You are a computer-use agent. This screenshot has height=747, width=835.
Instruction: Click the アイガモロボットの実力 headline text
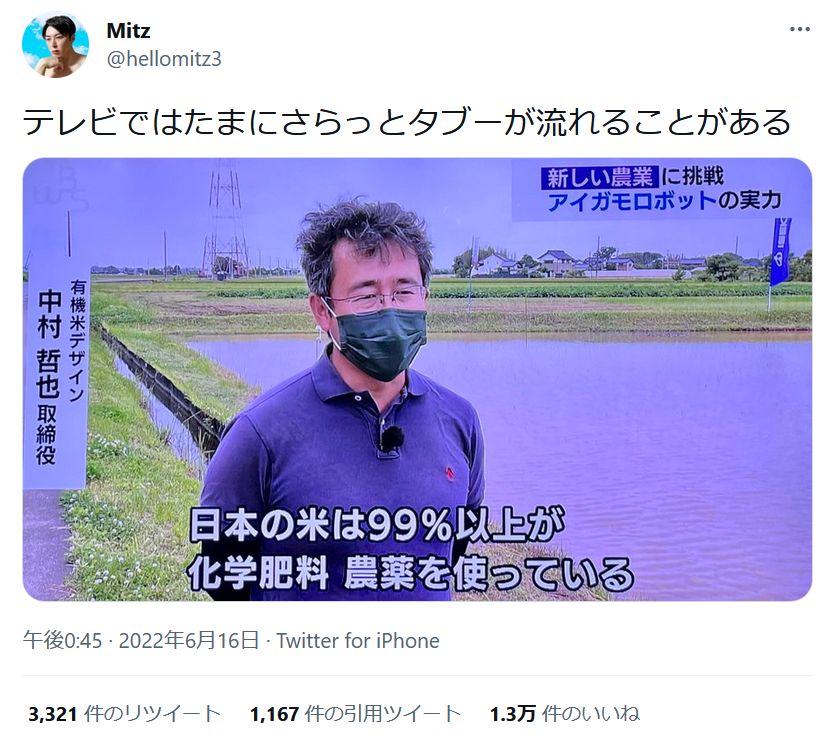point(664,201)
